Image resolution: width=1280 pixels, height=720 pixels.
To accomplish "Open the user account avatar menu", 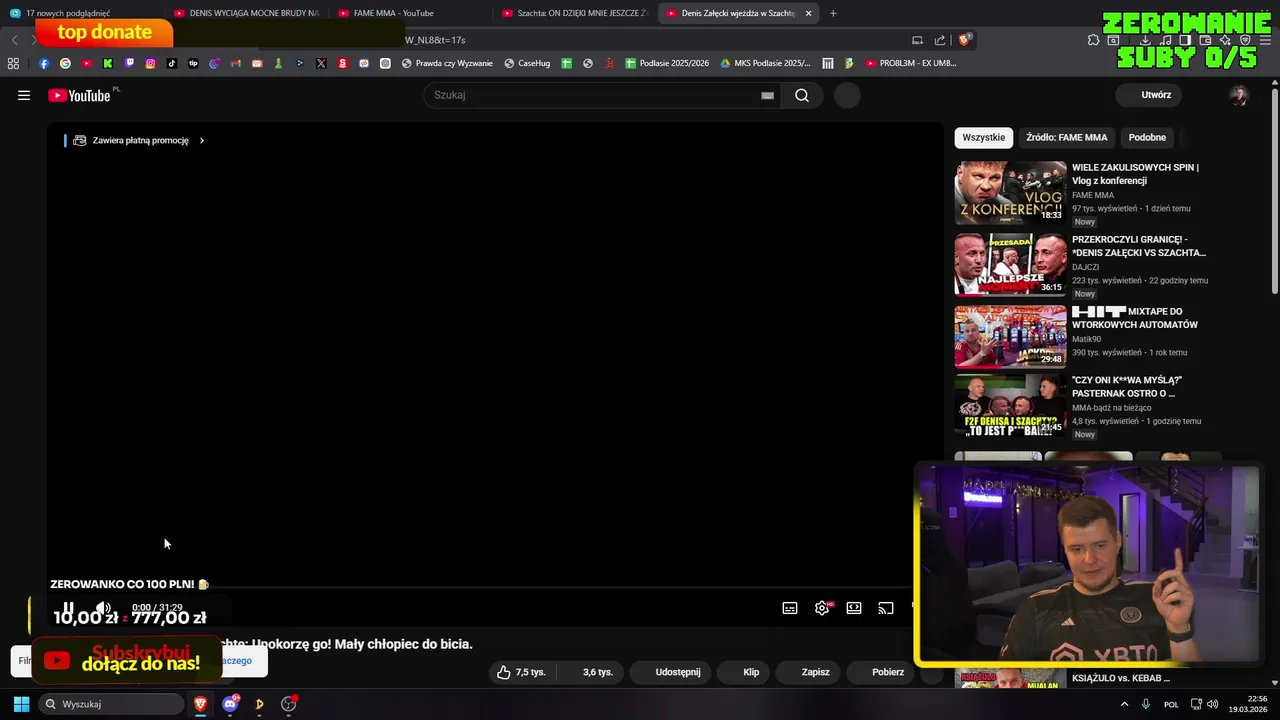I will 1239,95.
